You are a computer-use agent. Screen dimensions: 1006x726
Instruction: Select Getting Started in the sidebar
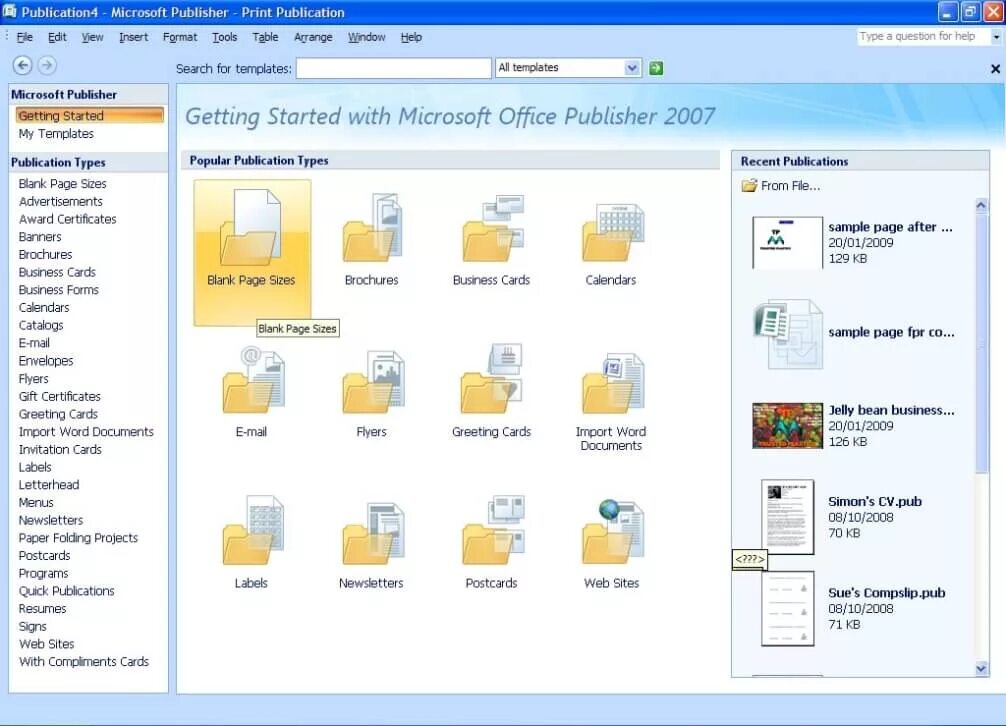point(90,115)
